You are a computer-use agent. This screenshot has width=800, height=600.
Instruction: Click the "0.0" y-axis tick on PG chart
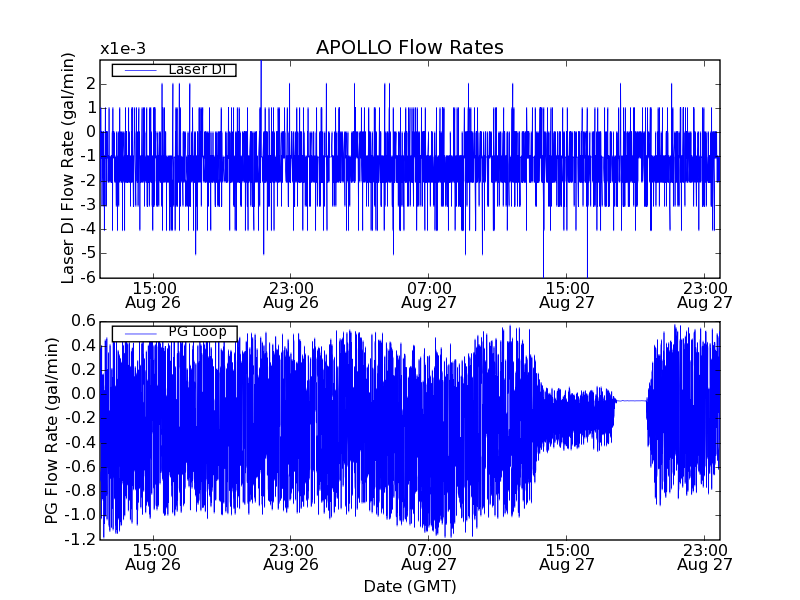(82, 394)
